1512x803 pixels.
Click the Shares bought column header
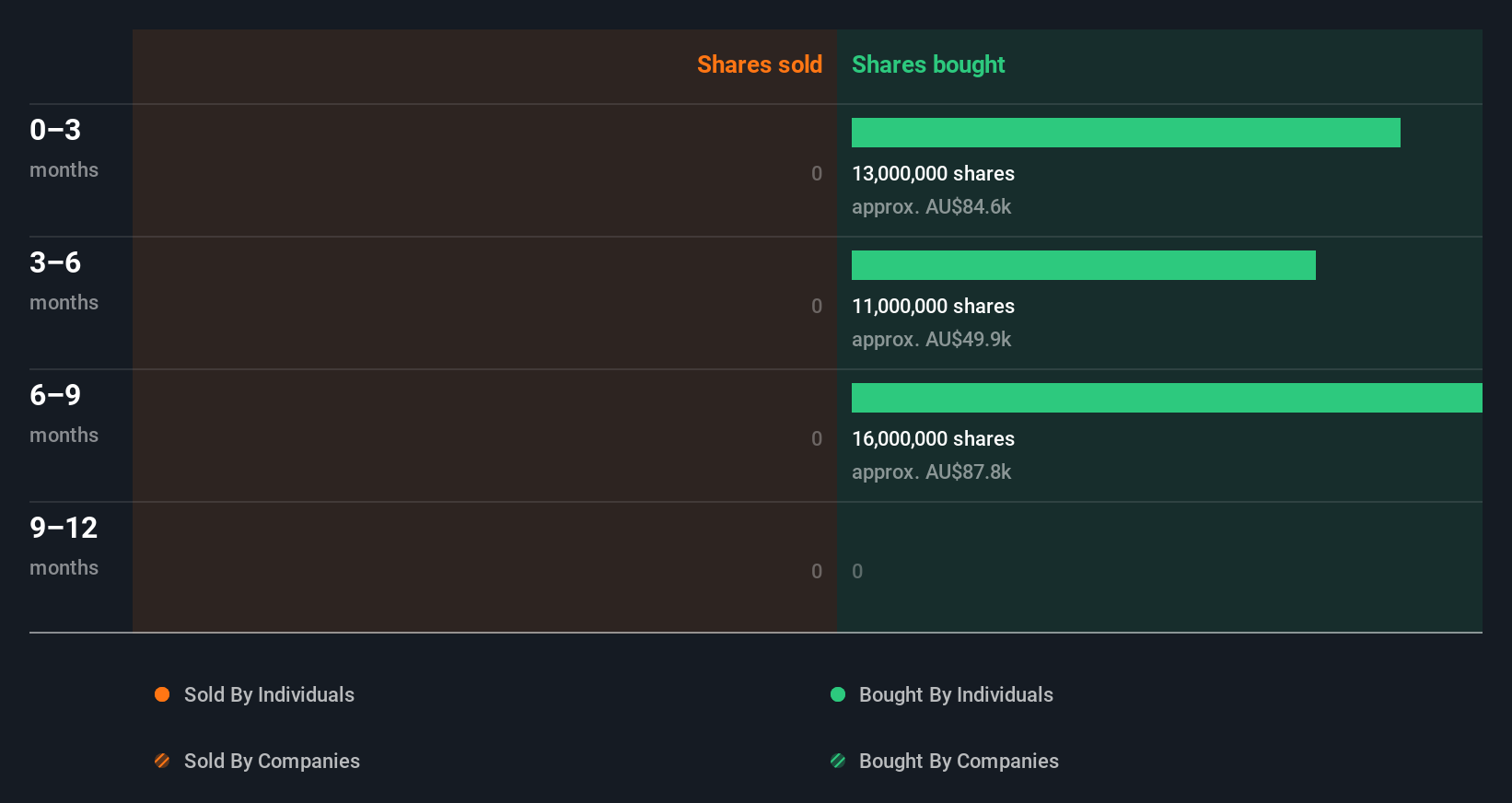(x=928, y=64)
